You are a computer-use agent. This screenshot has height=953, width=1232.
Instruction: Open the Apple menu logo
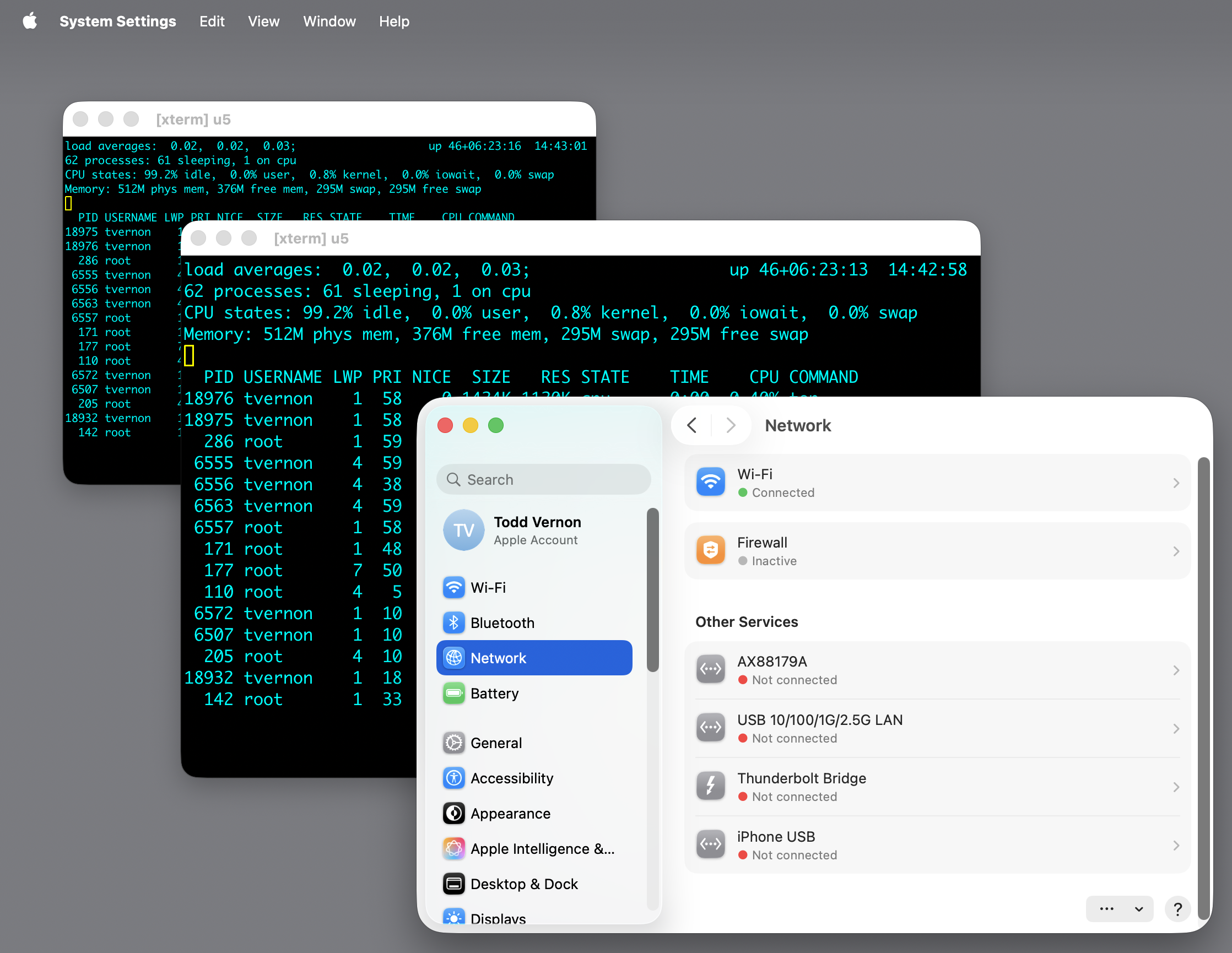pos(30,21)
